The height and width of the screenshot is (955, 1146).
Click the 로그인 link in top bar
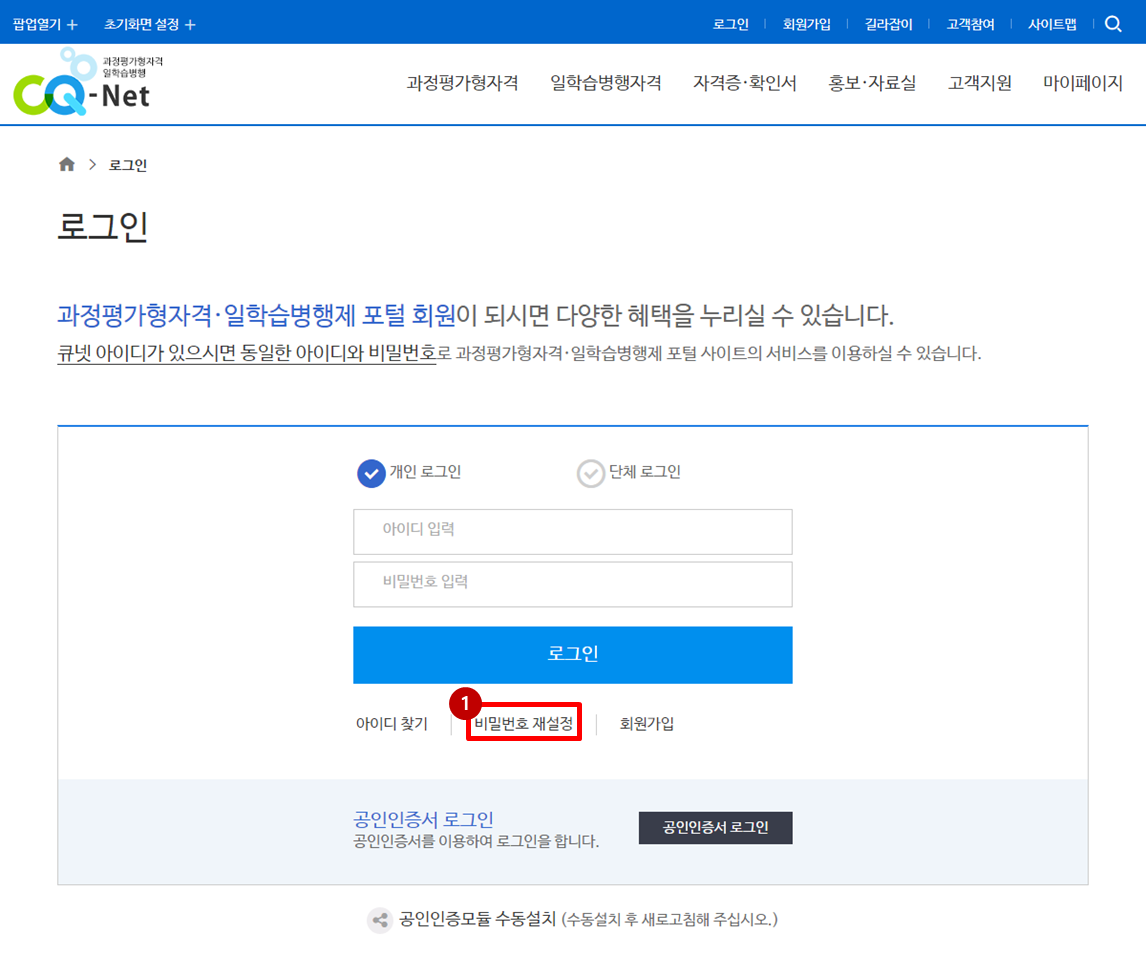[x=731, y=24]
